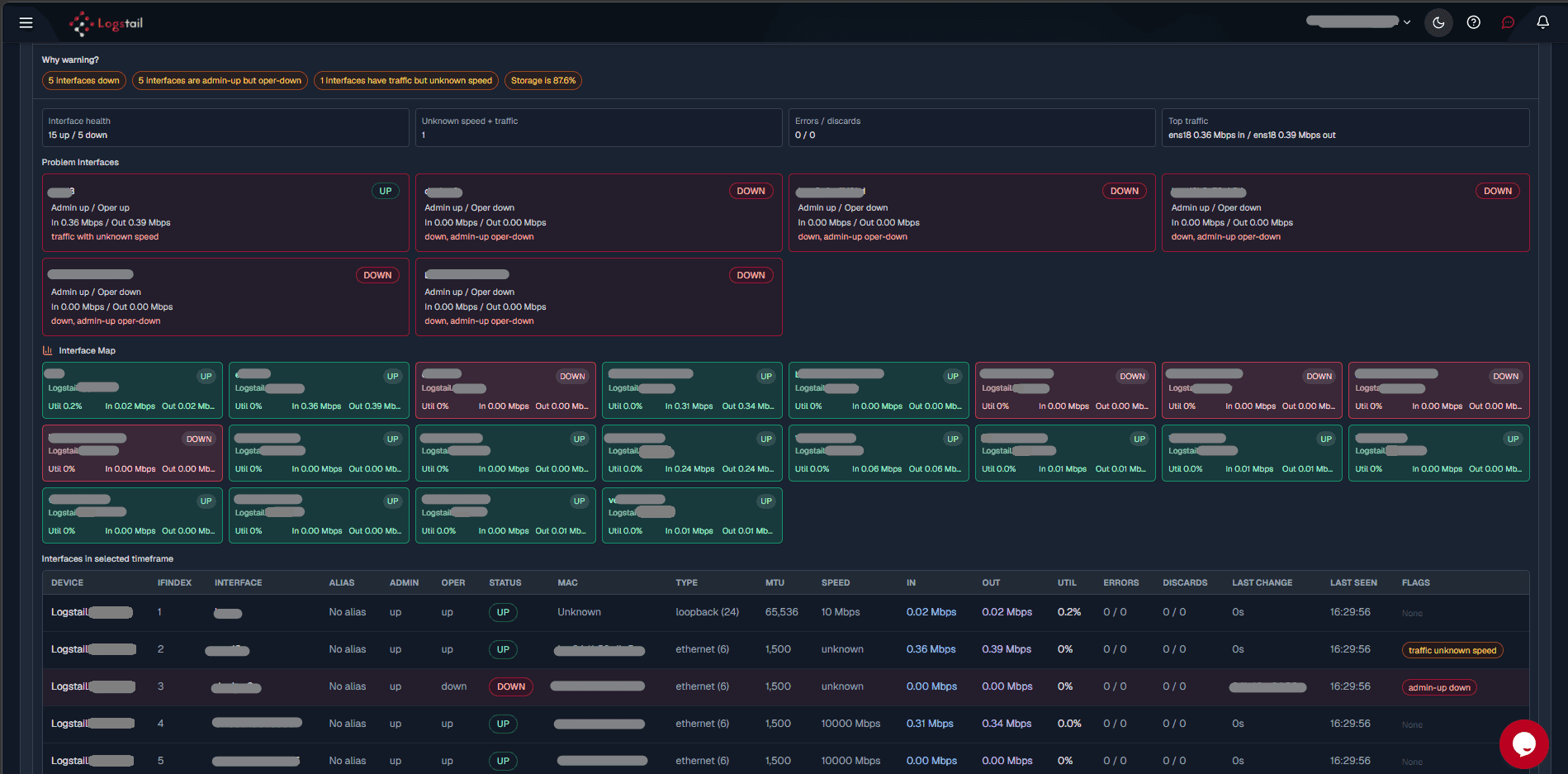Viewport: 1568px width, 774px height.
Task: Open the Interface health summary card
Action: pos(225,128)
